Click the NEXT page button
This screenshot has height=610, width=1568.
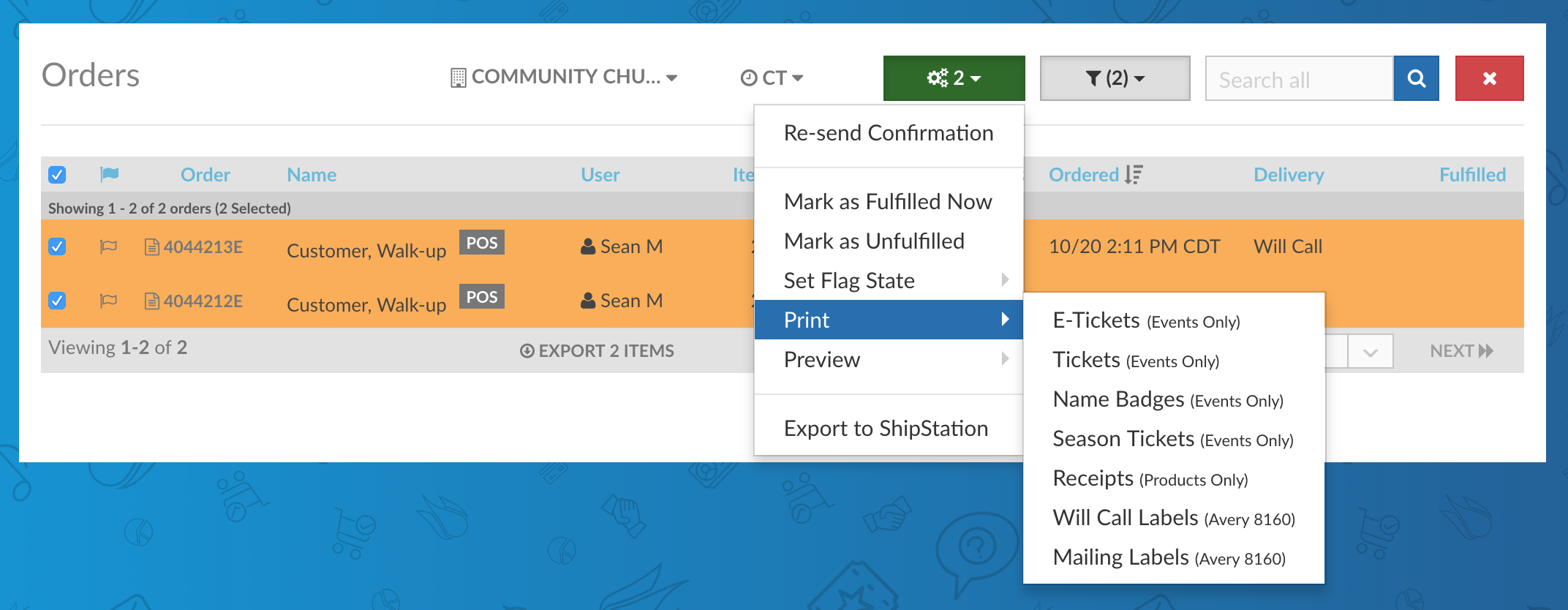[x=1460, y=351]
